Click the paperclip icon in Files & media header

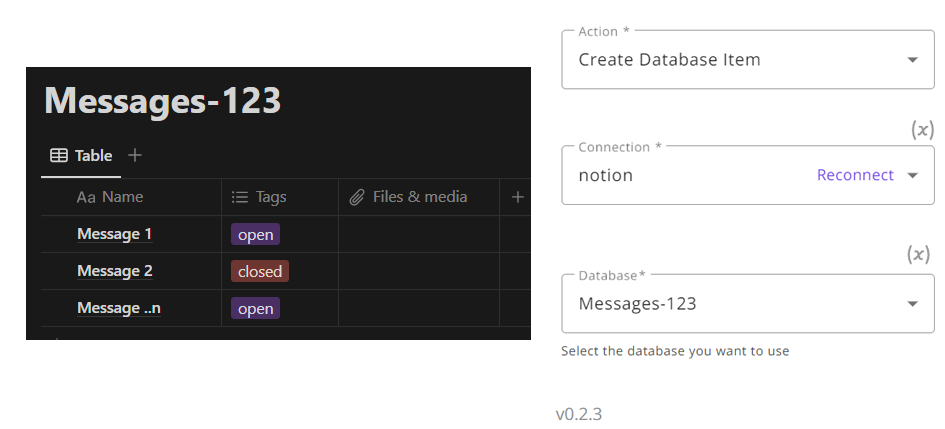click(x=357, y=197)
